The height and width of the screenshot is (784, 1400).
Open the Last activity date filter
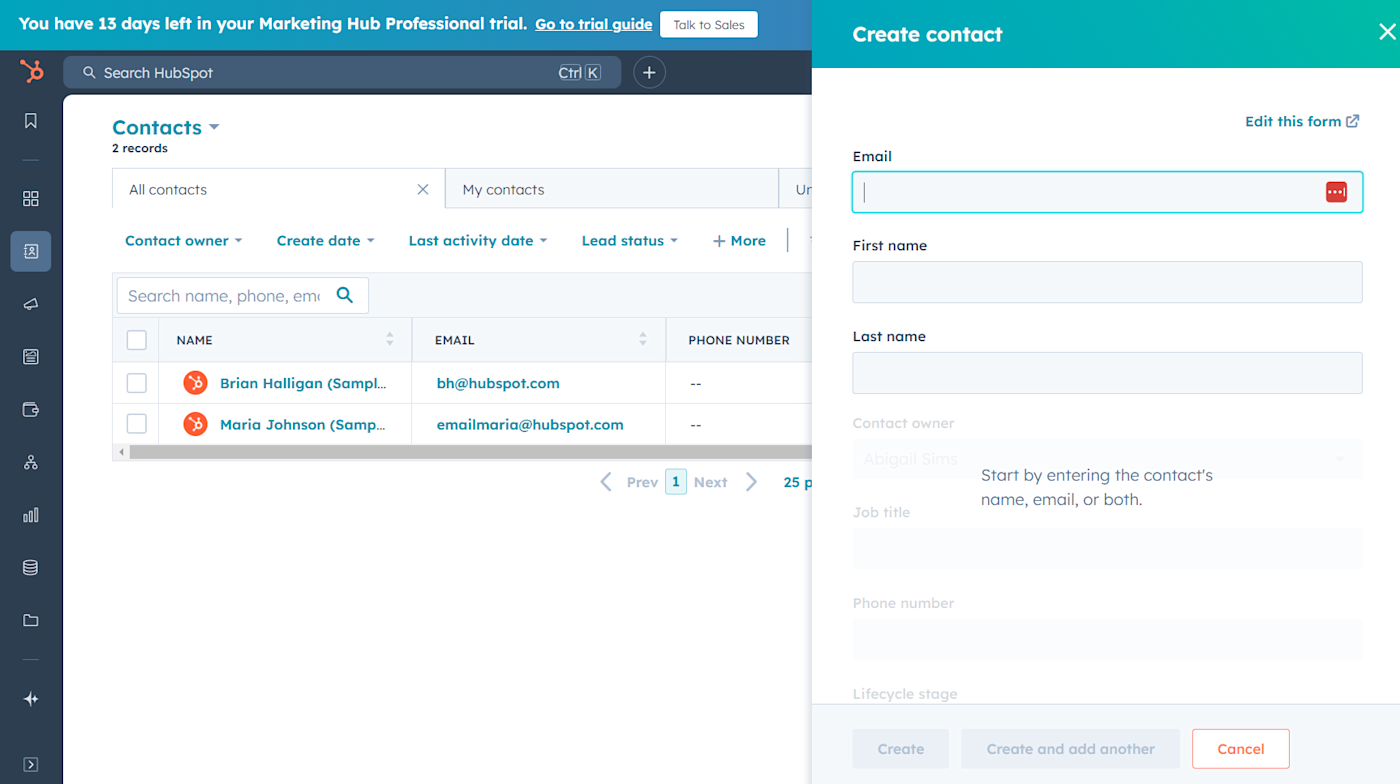(x=478, y=241)
